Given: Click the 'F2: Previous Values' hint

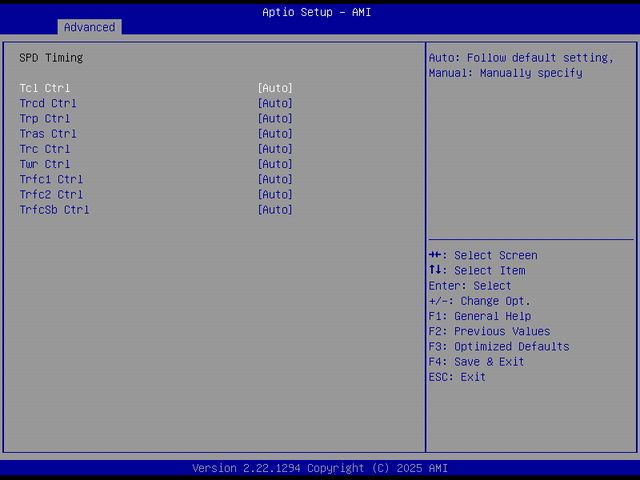Looking at the screenshot, I should [489, 331].
